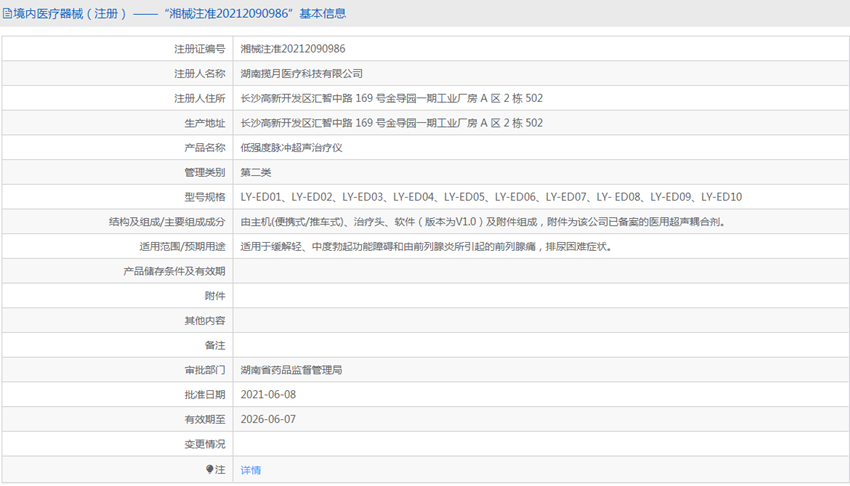The width and height of the screenshot is (850, 486).
Task: Click expiry date 2026-06-07
Action: pyautogui.click(x=268, y=419)
